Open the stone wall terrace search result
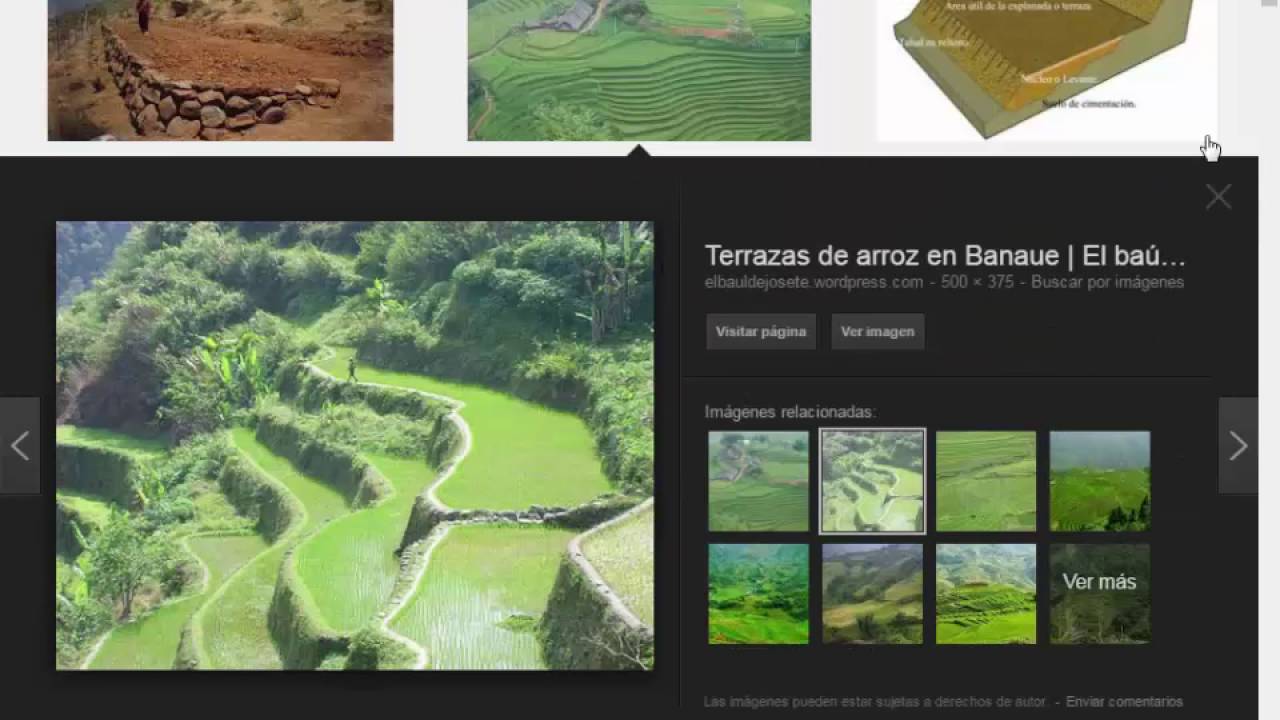This screenshot has height=720, width=1280. (220, 70)
